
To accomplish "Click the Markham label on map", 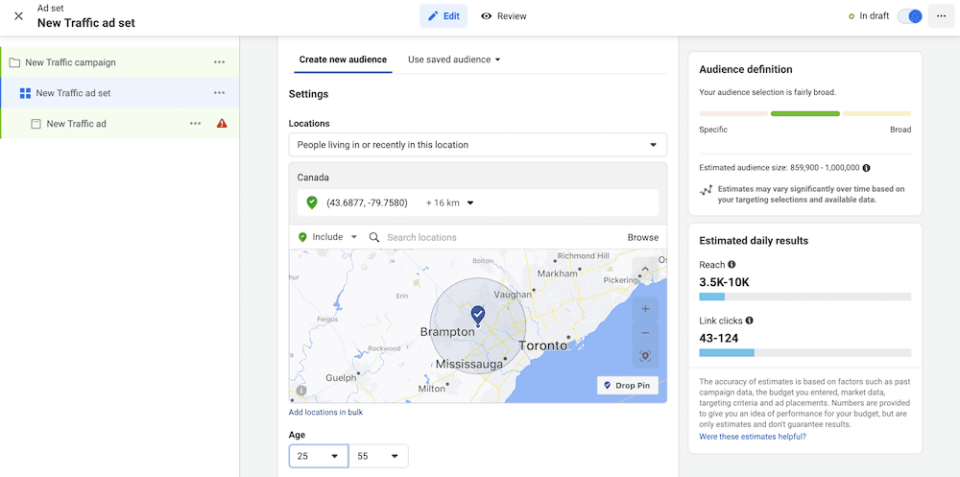I will (x=557, y=274).
